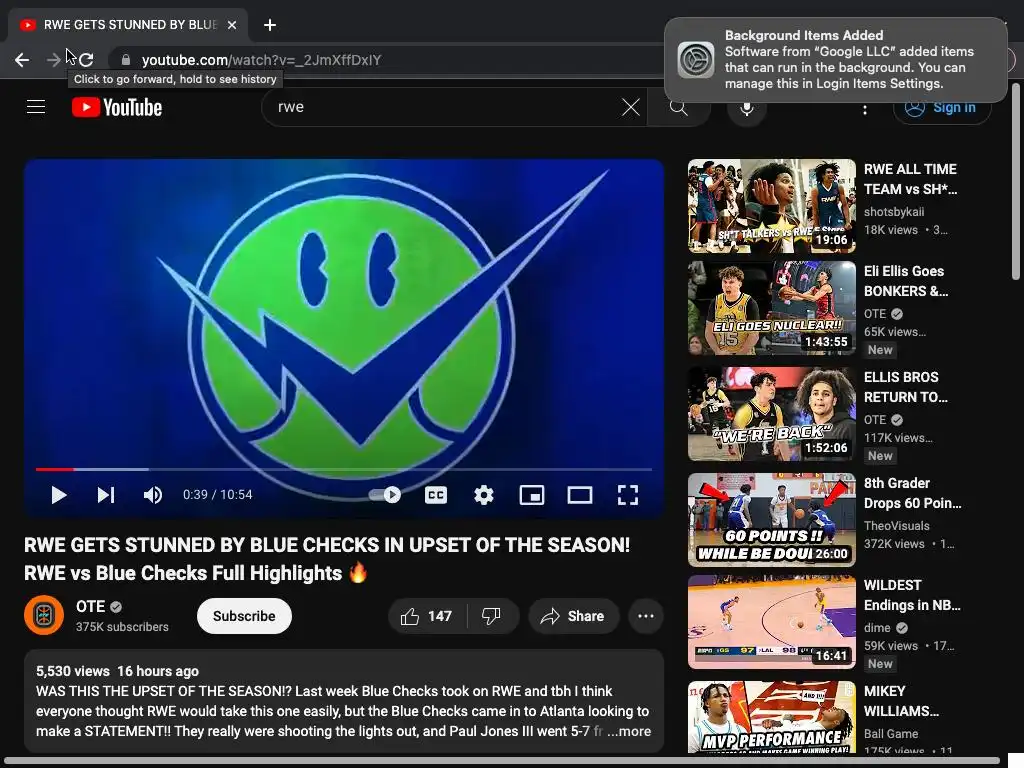Mute the video with the speaker icon
The height and width of the screenshot is (768, 1024).
pyautogui.click(x=152, y=495)
